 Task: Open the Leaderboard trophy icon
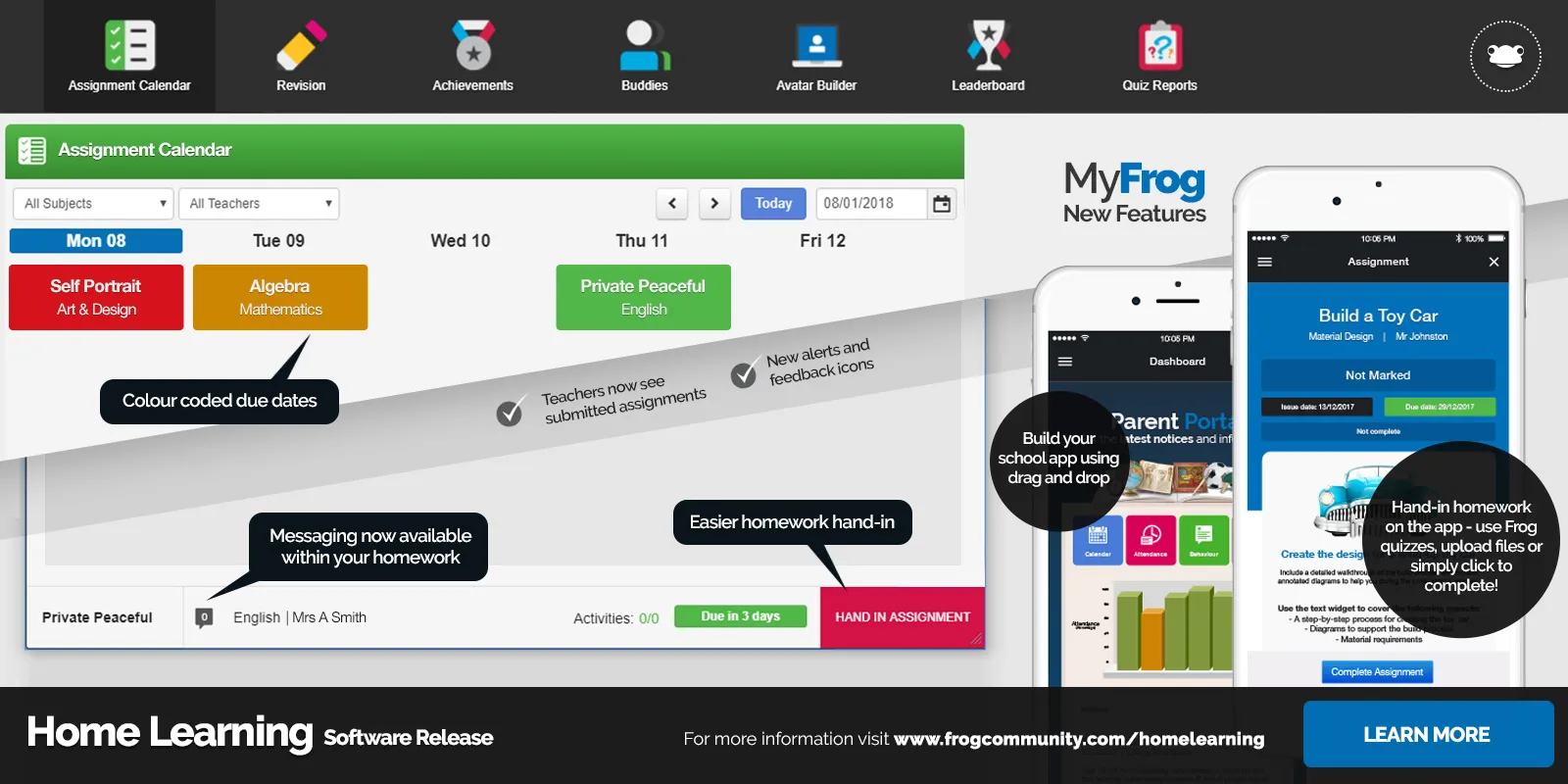click(988, 46)
